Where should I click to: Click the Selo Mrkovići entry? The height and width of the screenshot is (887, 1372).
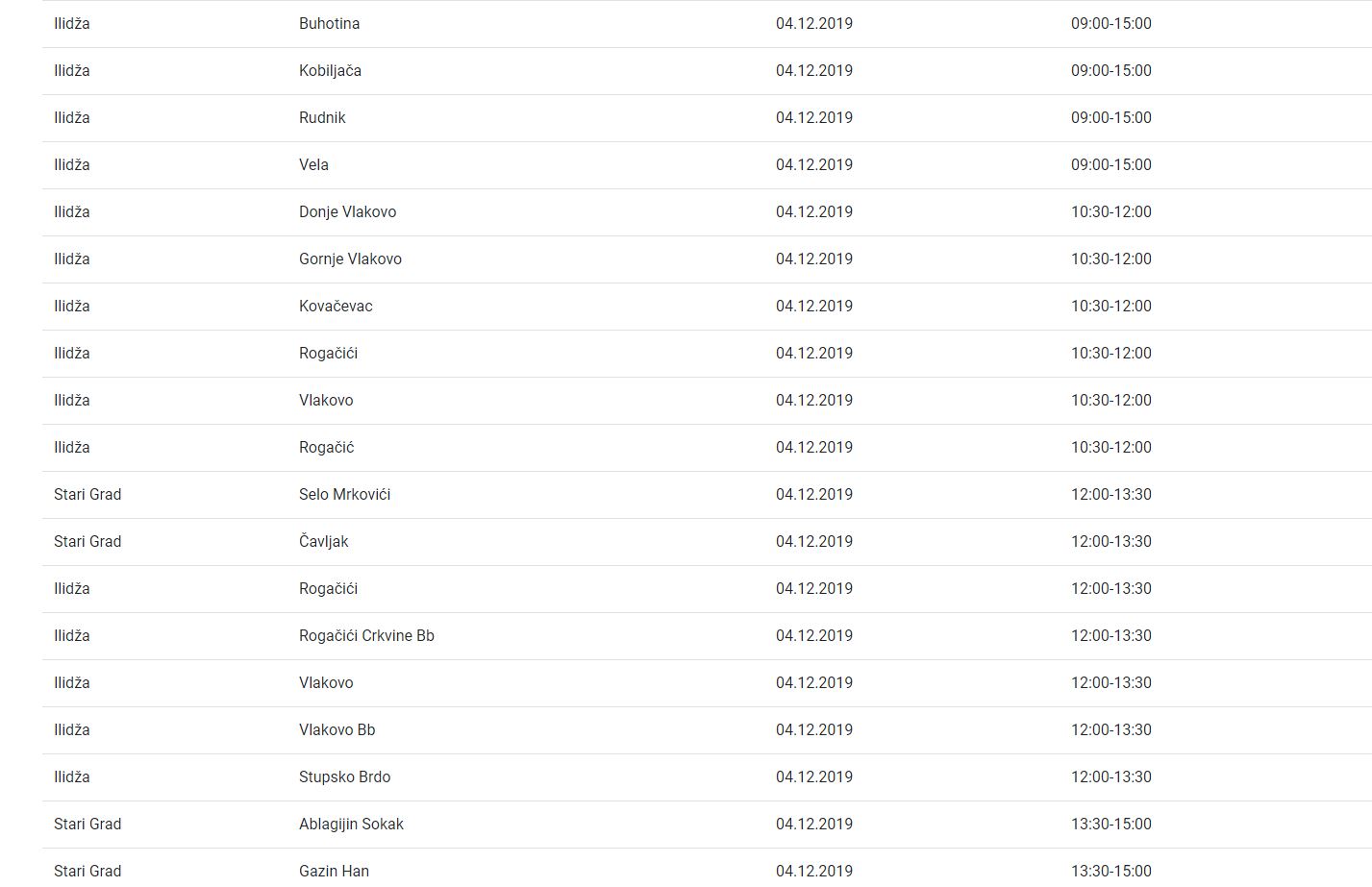pos(344,494)
